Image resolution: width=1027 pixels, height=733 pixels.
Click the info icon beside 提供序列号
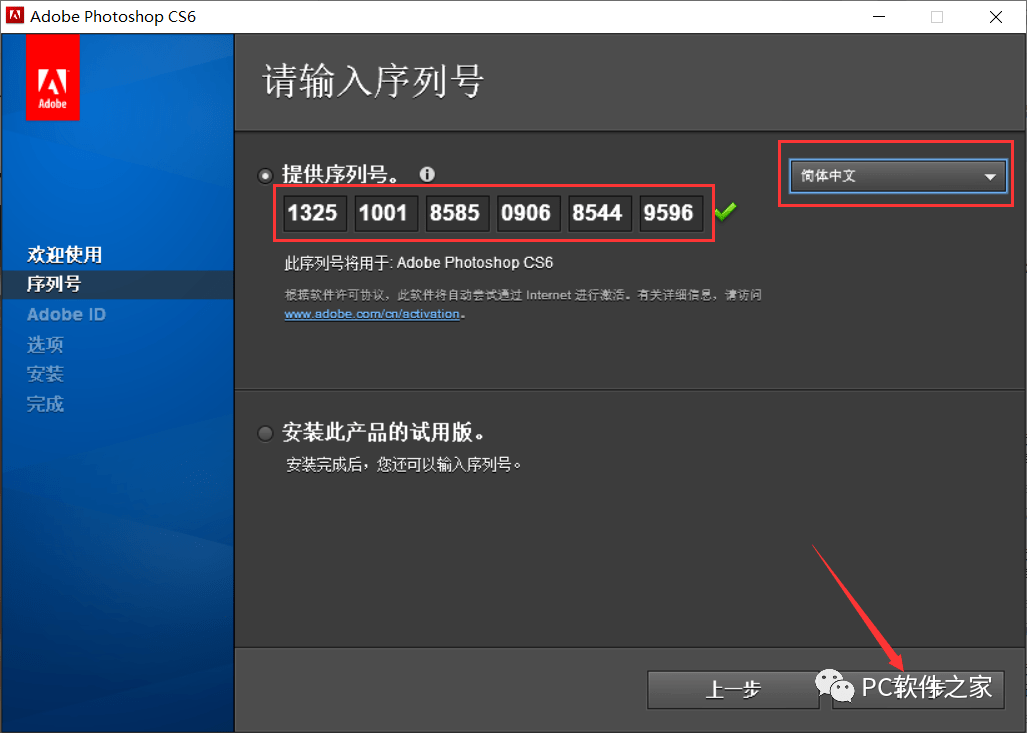(427, 174)
